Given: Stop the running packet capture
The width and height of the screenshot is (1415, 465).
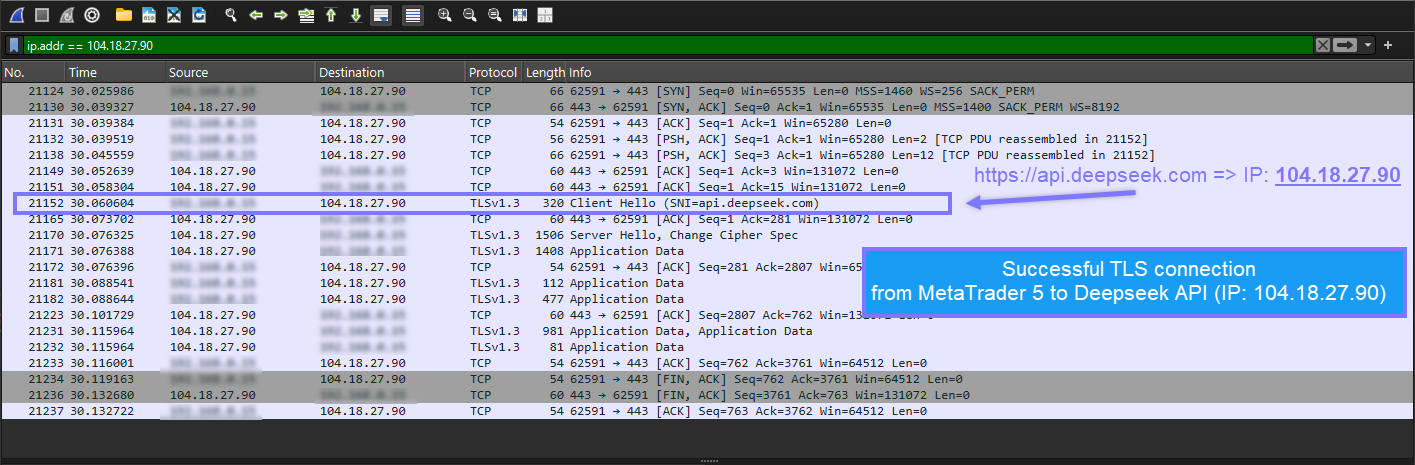Looking at the screenshot, I should coord(42,15).
